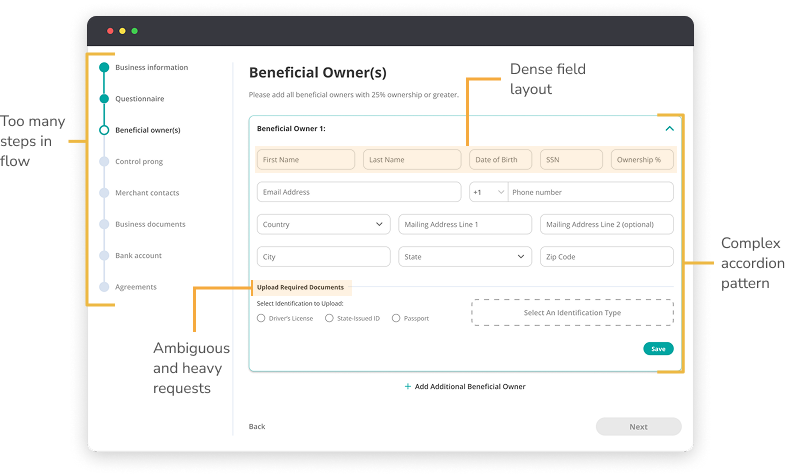Click Add Additional Beneficial Owner link

click(470, 387)
